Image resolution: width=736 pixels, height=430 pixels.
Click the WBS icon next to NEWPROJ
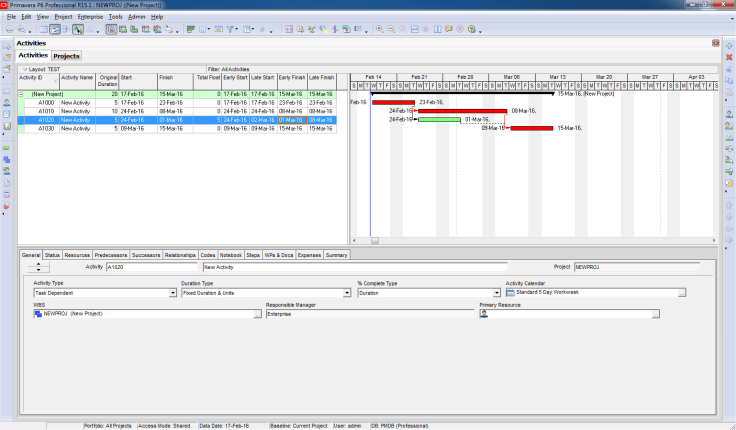pos(38,313)
